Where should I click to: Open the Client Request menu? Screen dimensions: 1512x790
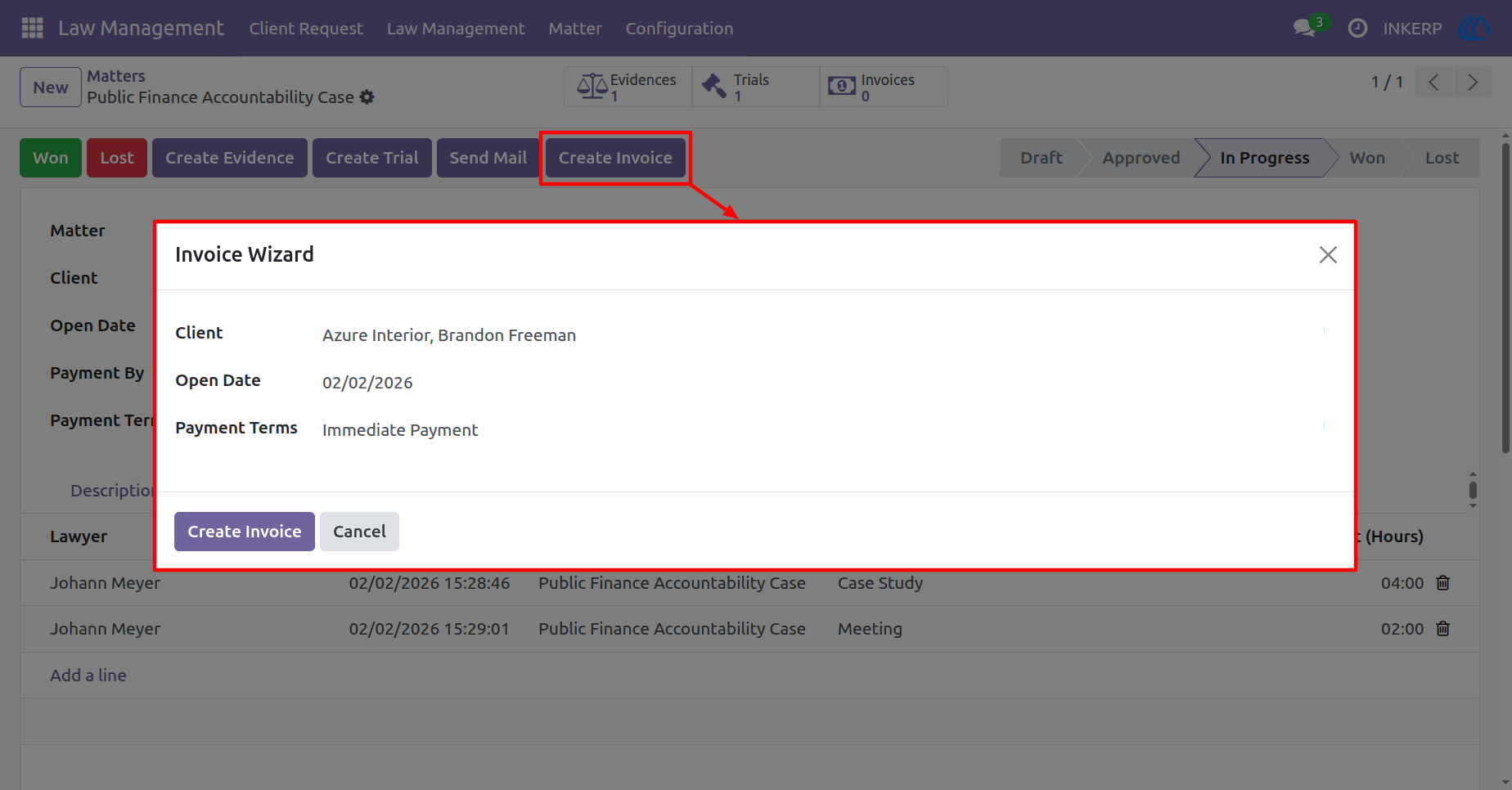pos(306,29)
